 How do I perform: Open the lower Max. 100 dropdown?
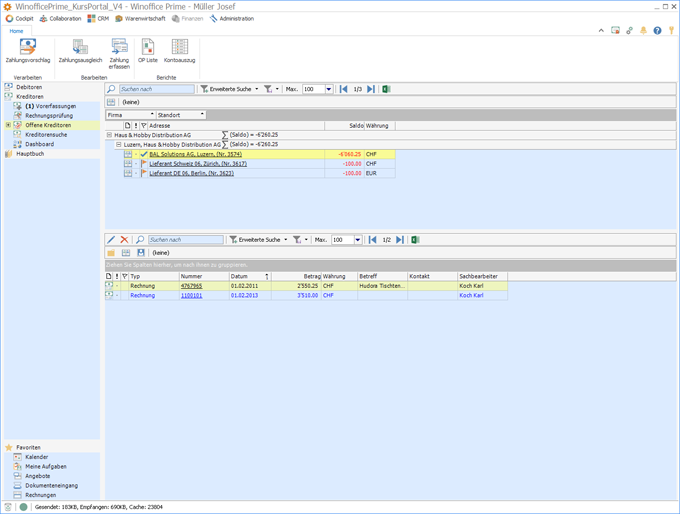(x=358, y=239)
